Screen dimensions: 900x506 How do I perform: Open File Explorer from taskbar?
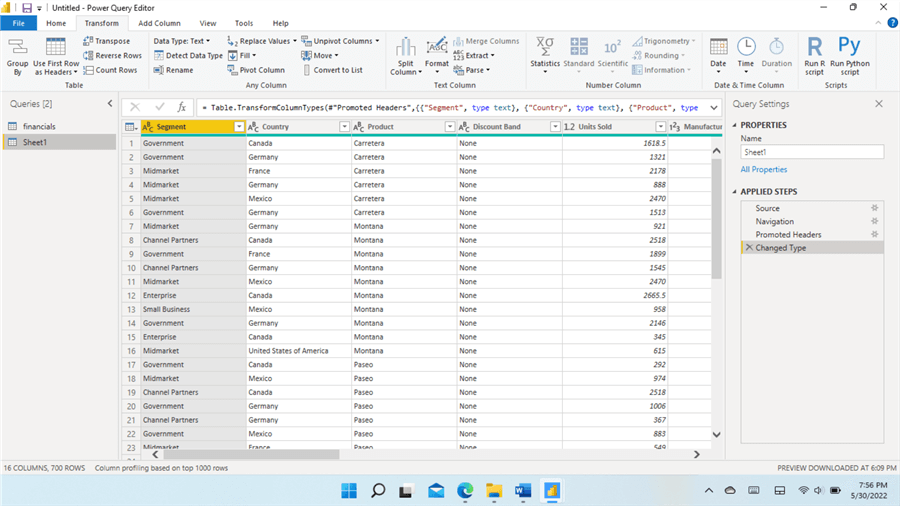494,491
